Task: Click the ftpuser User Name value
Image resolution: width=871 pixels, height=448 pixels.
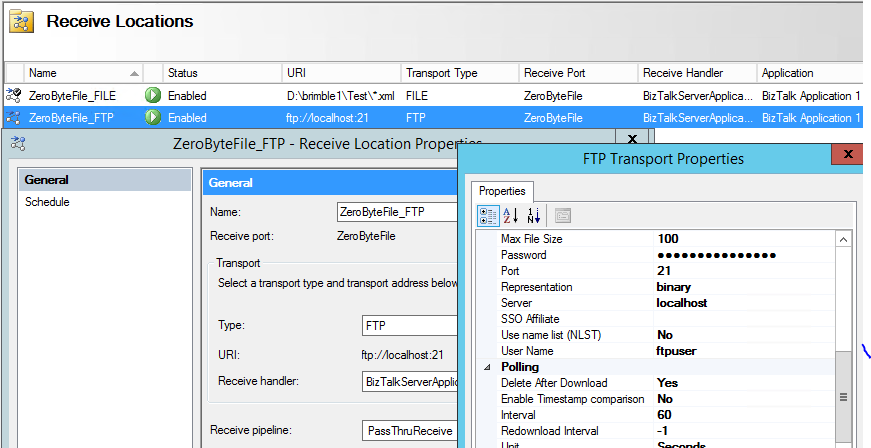Action: (677, 351)
